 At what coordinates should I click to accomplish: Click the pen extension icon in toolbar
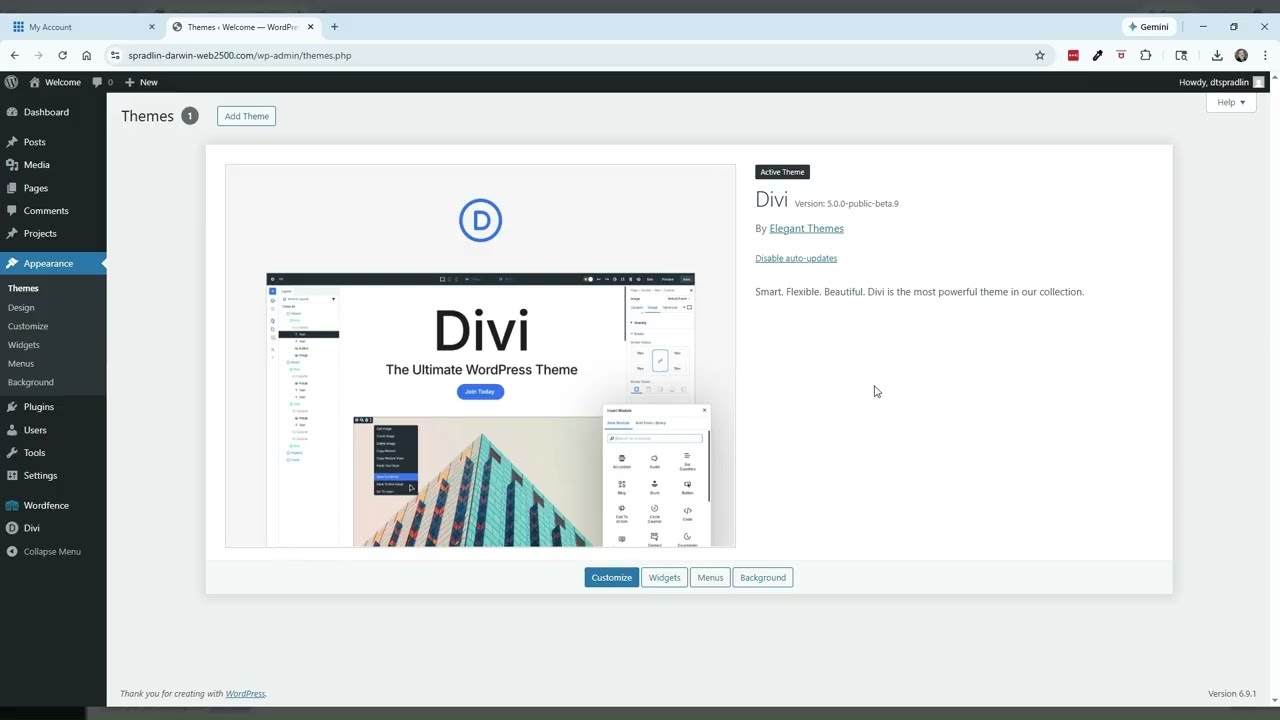[1097, 55]
